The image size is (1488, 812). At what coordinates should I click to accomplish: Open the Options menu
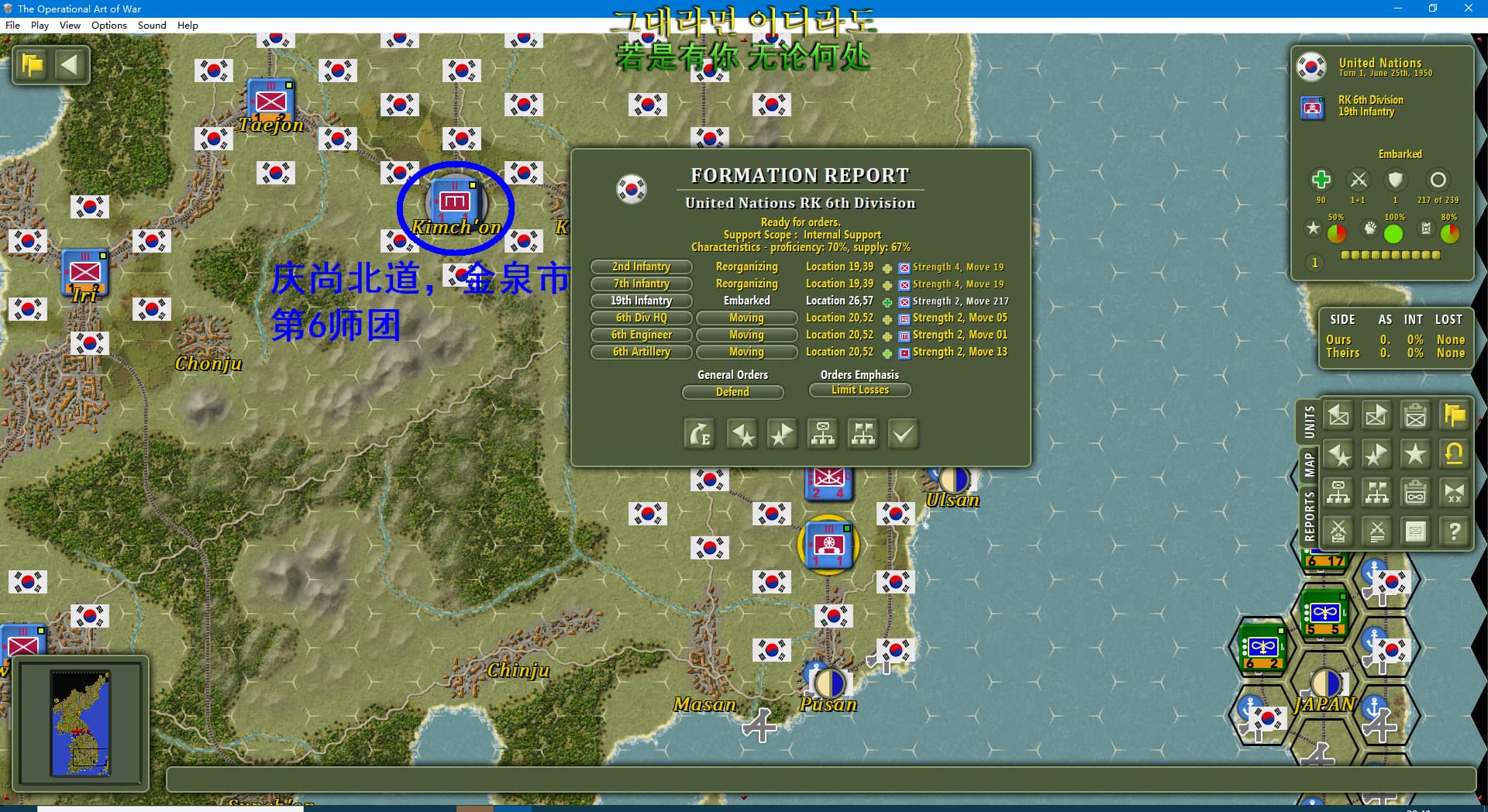pyautogui.click(x=109, y=25)
